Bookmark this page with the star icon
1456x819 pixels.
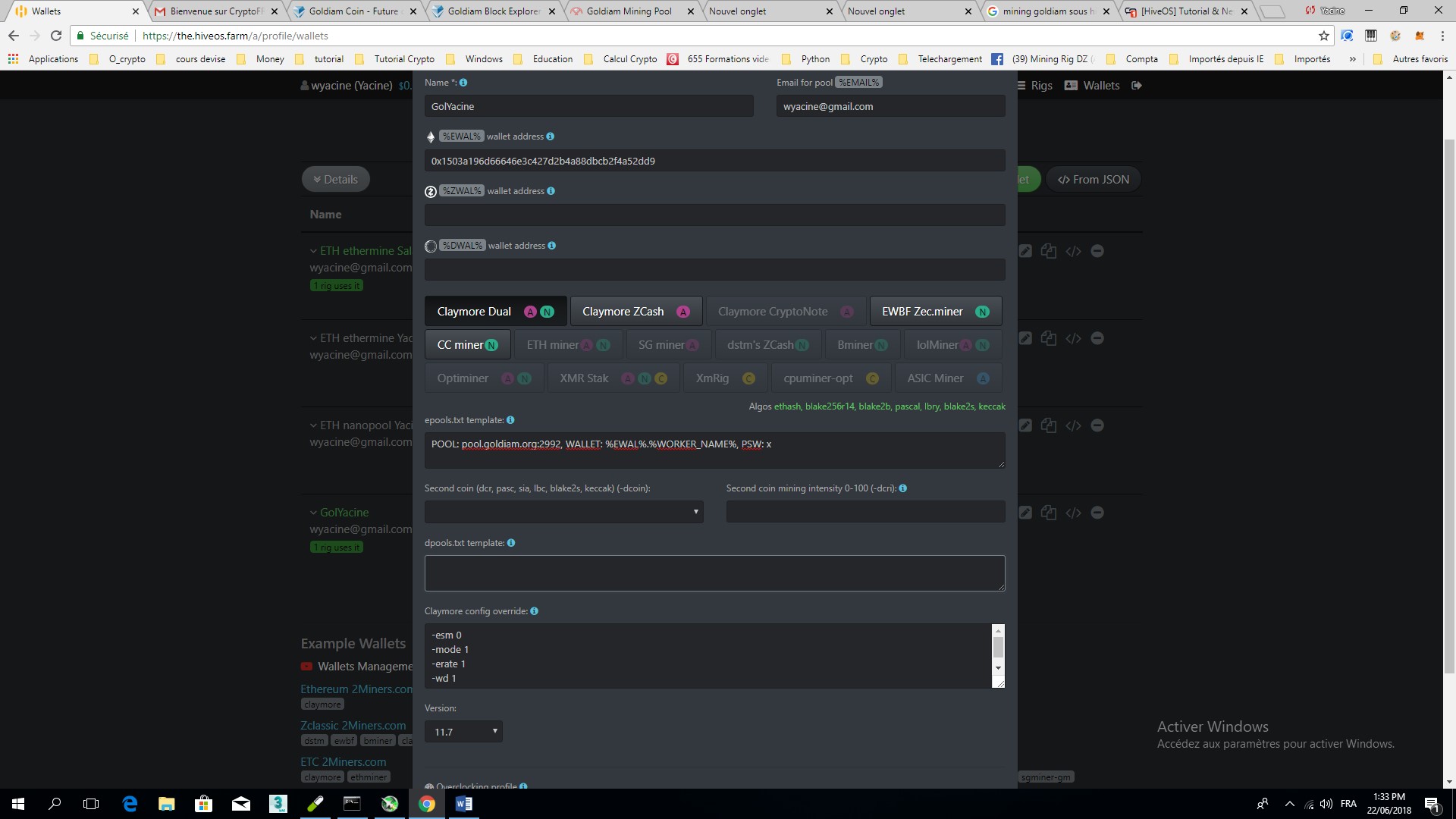[1324, 36]
